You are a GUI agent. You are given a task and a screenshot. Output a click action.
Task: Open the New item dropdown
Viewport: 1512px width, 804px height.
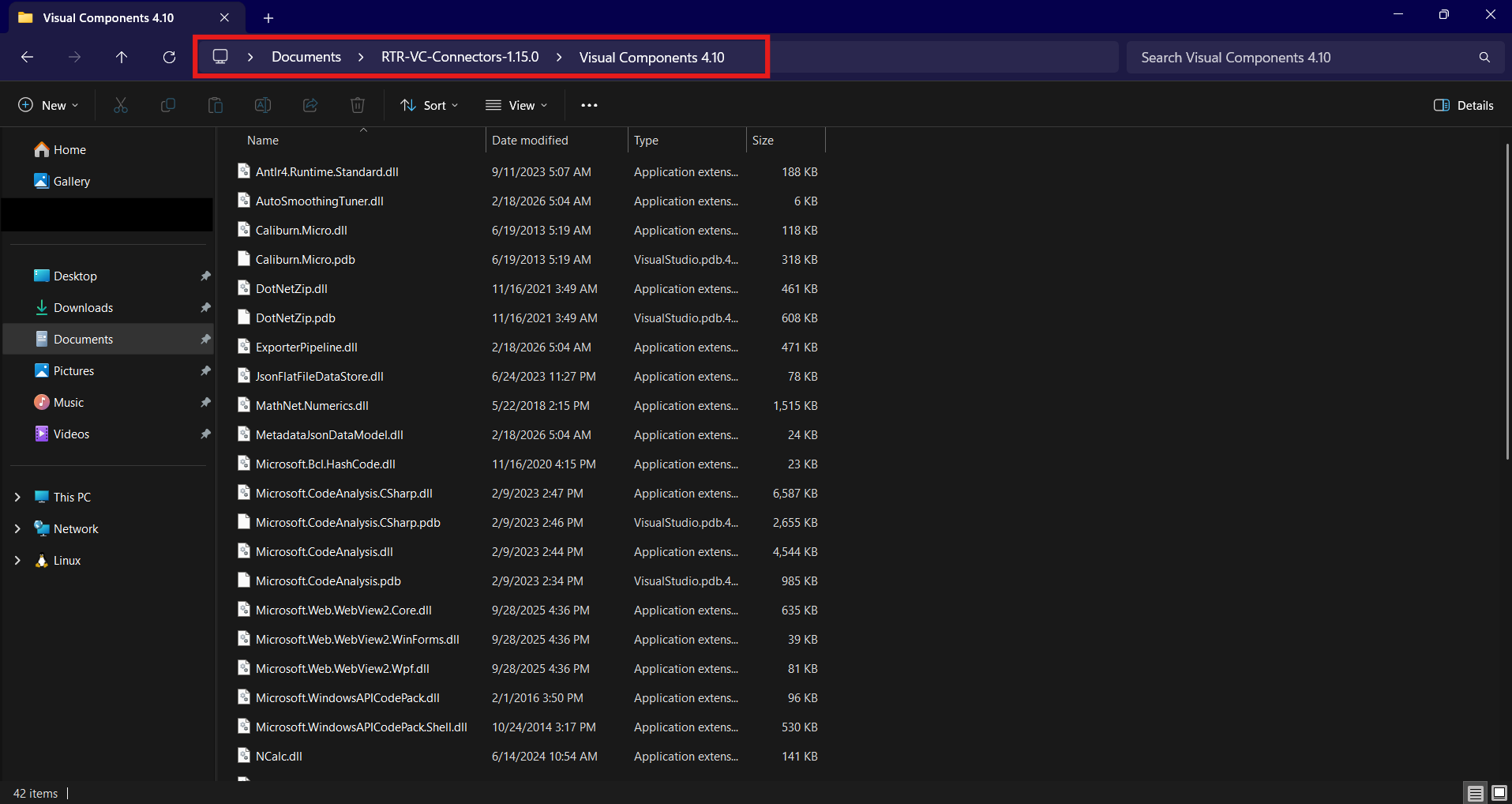(x=48, y=105)
